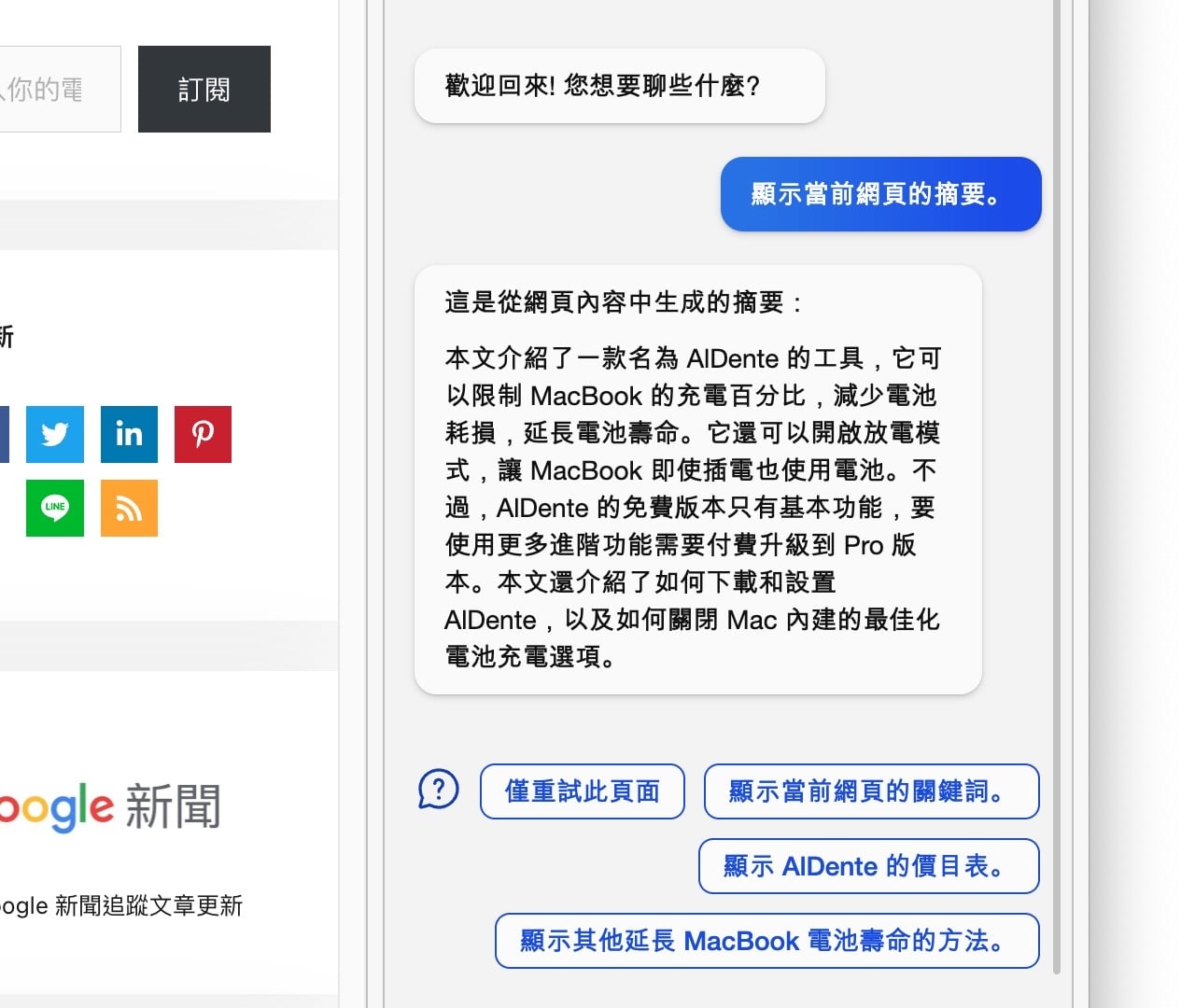
Task: Click the chat panel scrollbar
Action: 1057,485
